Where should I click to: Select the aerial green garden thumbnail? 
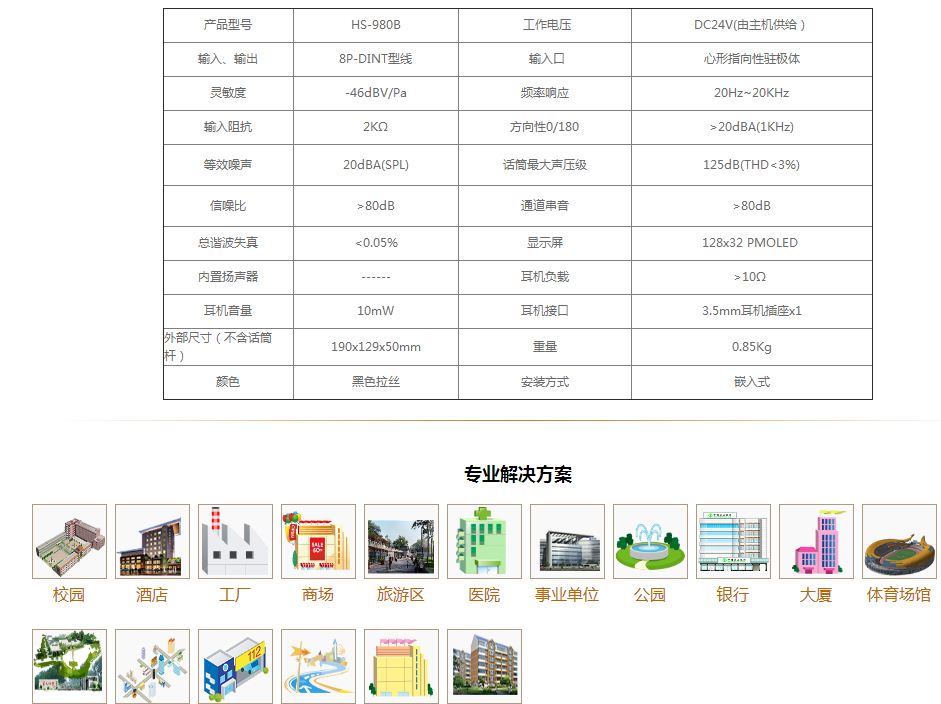click(x=69, y=665)
